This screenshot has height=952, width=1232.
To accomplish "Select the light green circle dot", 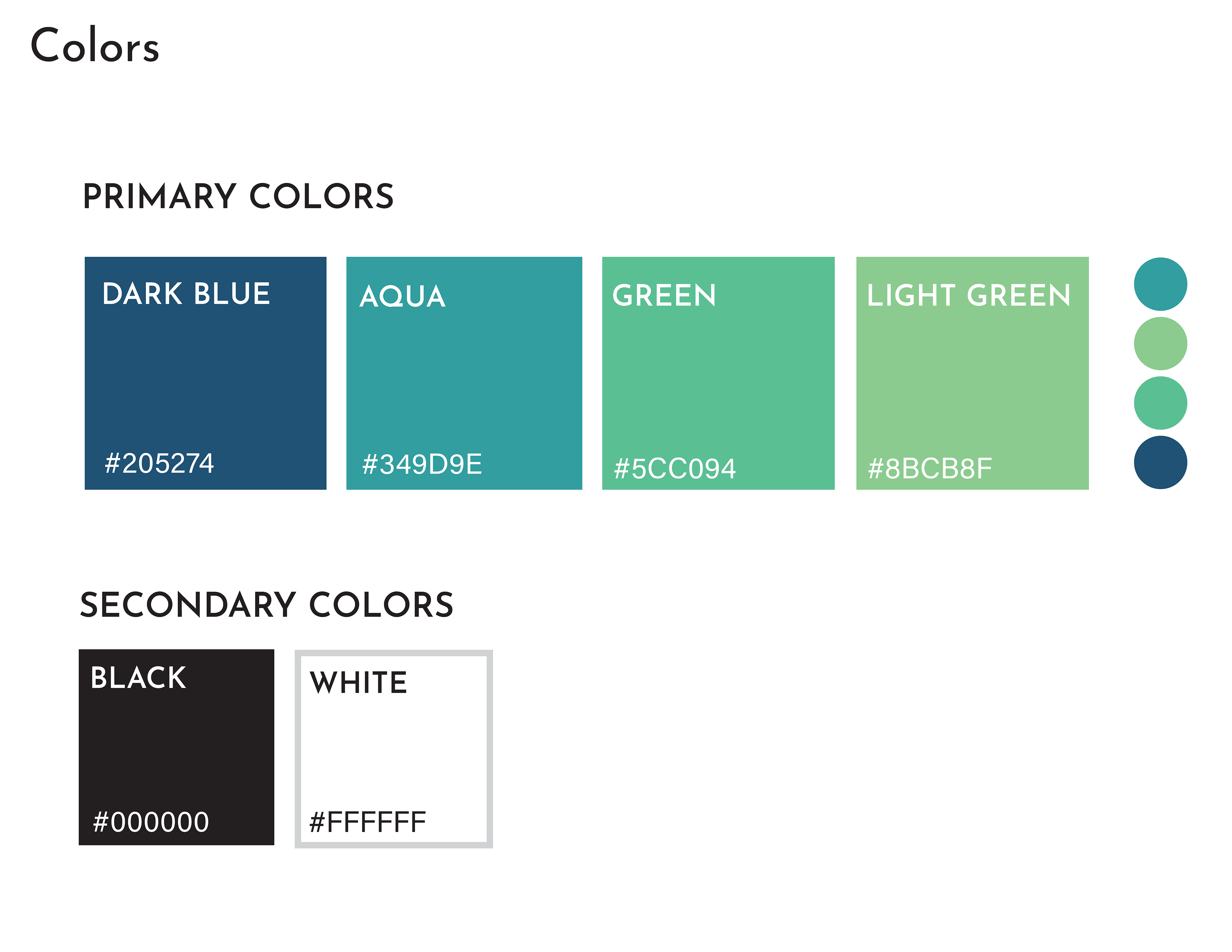I will pos(1160,343).
